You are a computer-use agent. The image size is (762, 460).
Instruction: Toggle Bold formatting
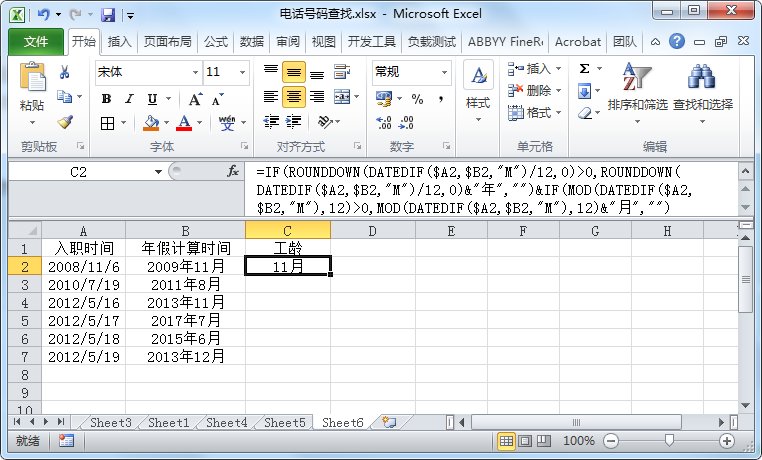106,99
